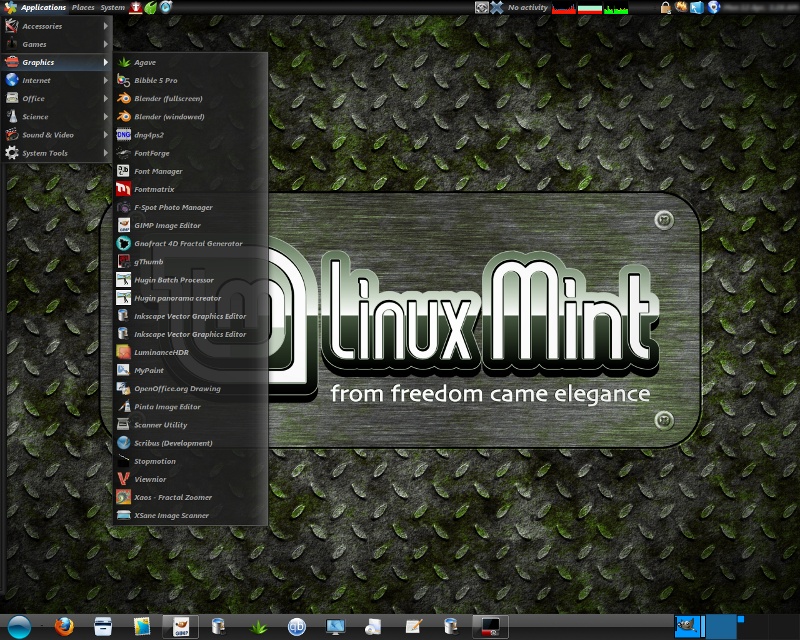This screenshot has height=640, width=800.
Task: Click the light-blue square tray icon
Action: pyautogui.click(x=697, y=7)
